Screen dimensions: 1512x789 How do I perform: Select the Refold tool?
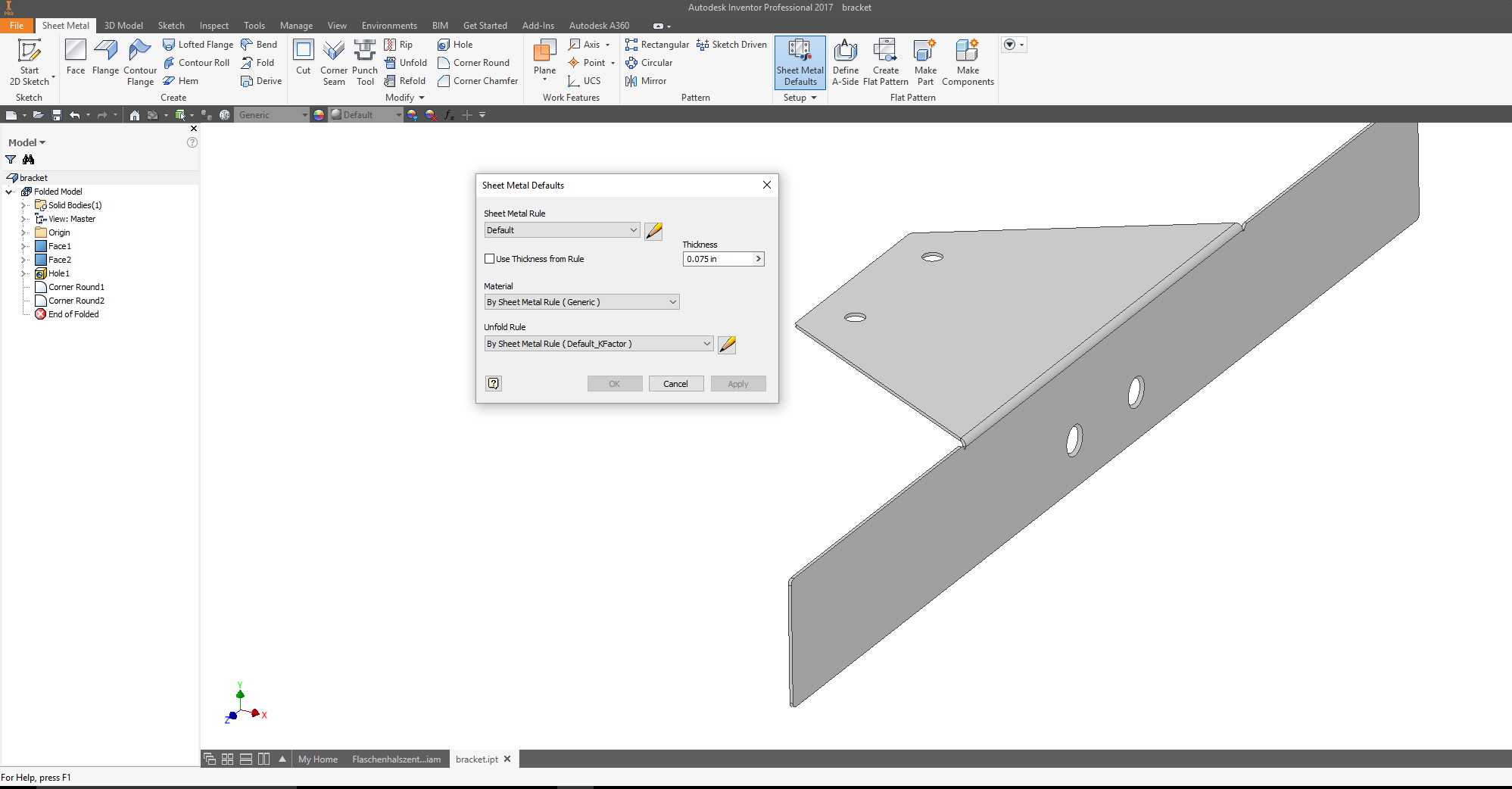(x=405, y=81)
